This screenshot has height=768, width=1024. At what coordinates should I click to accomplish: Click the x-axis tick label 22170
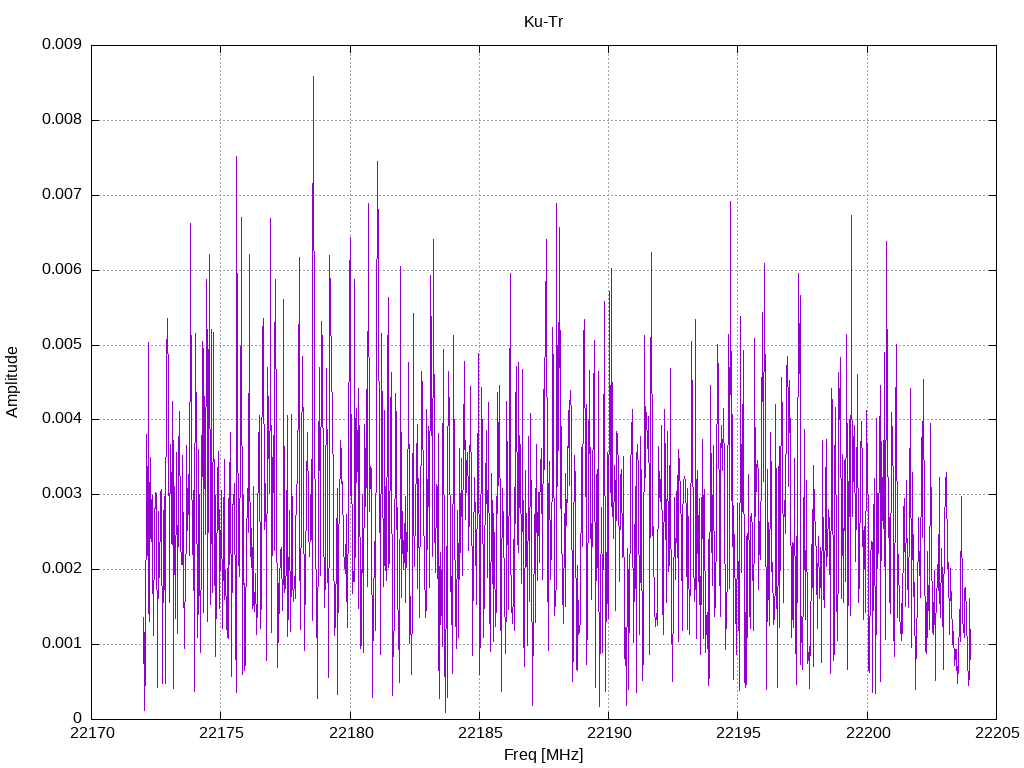[92, 733]
